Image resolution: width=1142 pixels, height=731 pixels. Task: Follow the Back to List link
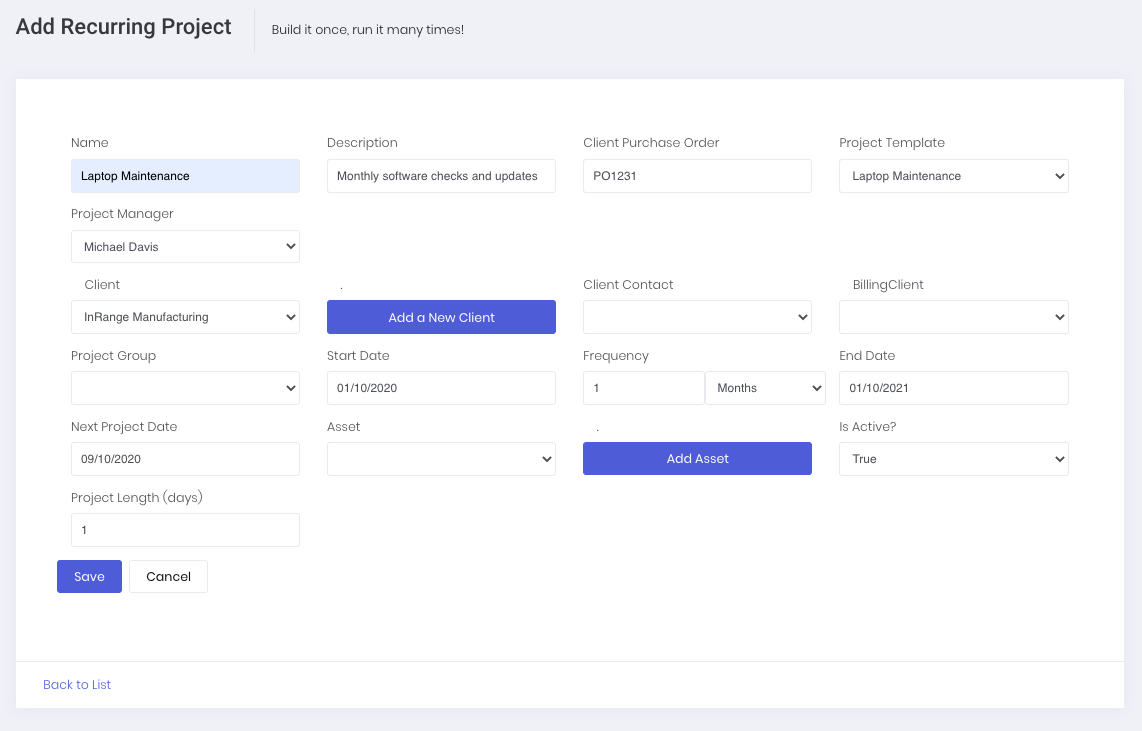(77, 684)
